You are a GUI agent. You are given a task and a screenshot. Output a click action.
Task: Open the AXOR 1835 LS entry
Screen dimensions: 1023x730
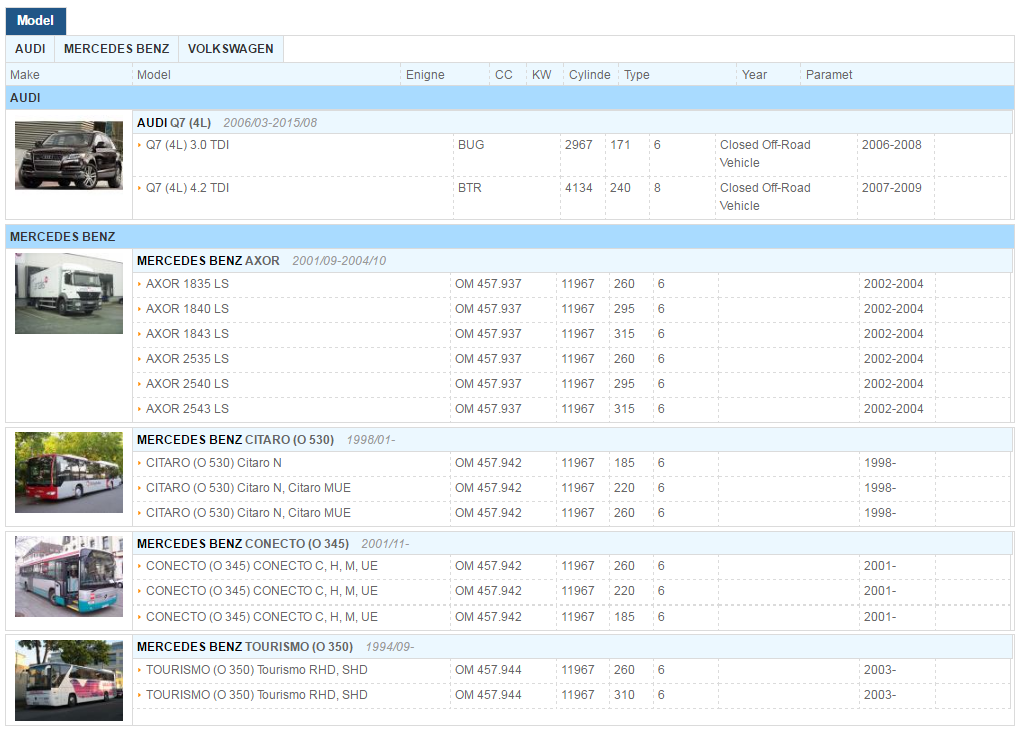coord(187,284)
